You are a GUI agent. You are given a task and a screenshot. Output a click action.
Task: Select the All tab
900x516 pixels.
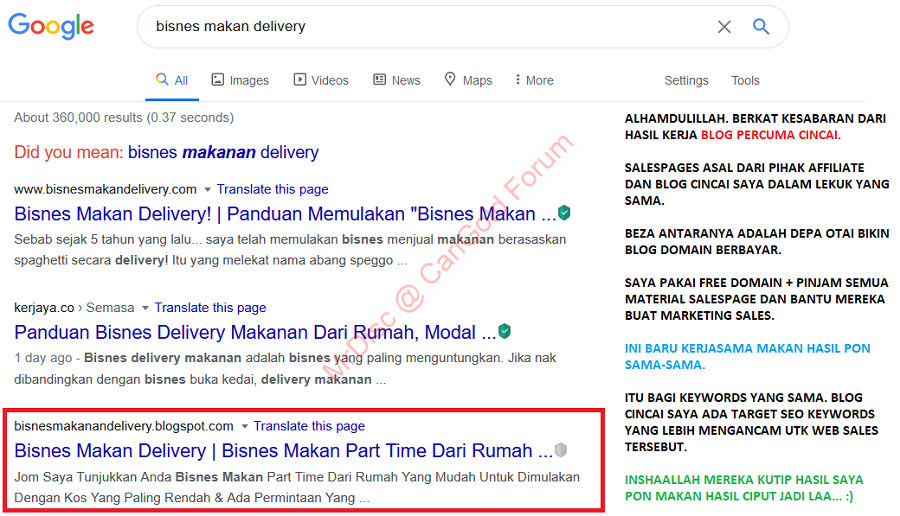click(x=172, y=80)
